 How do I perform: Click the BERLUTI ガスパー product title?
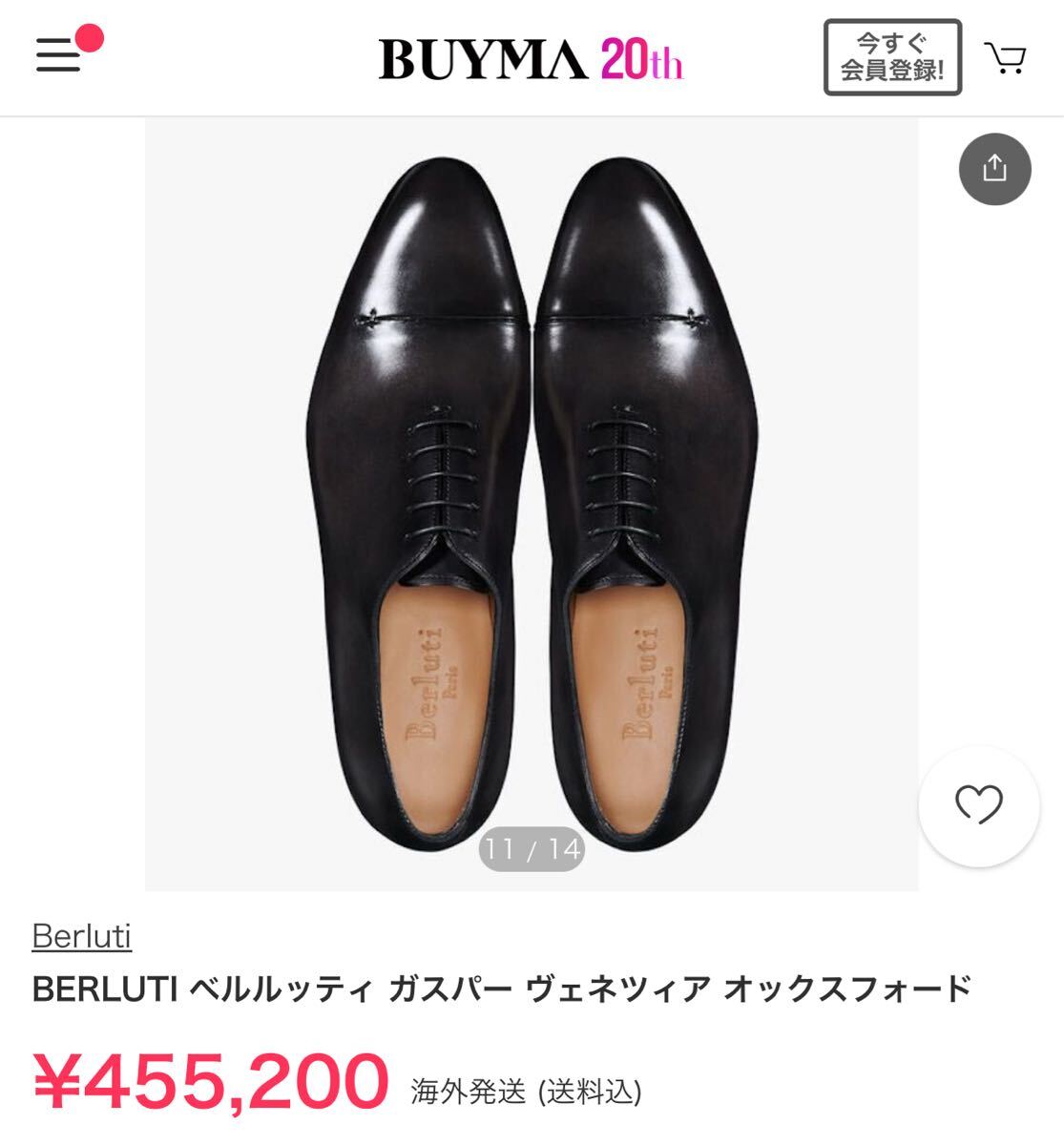502,989
